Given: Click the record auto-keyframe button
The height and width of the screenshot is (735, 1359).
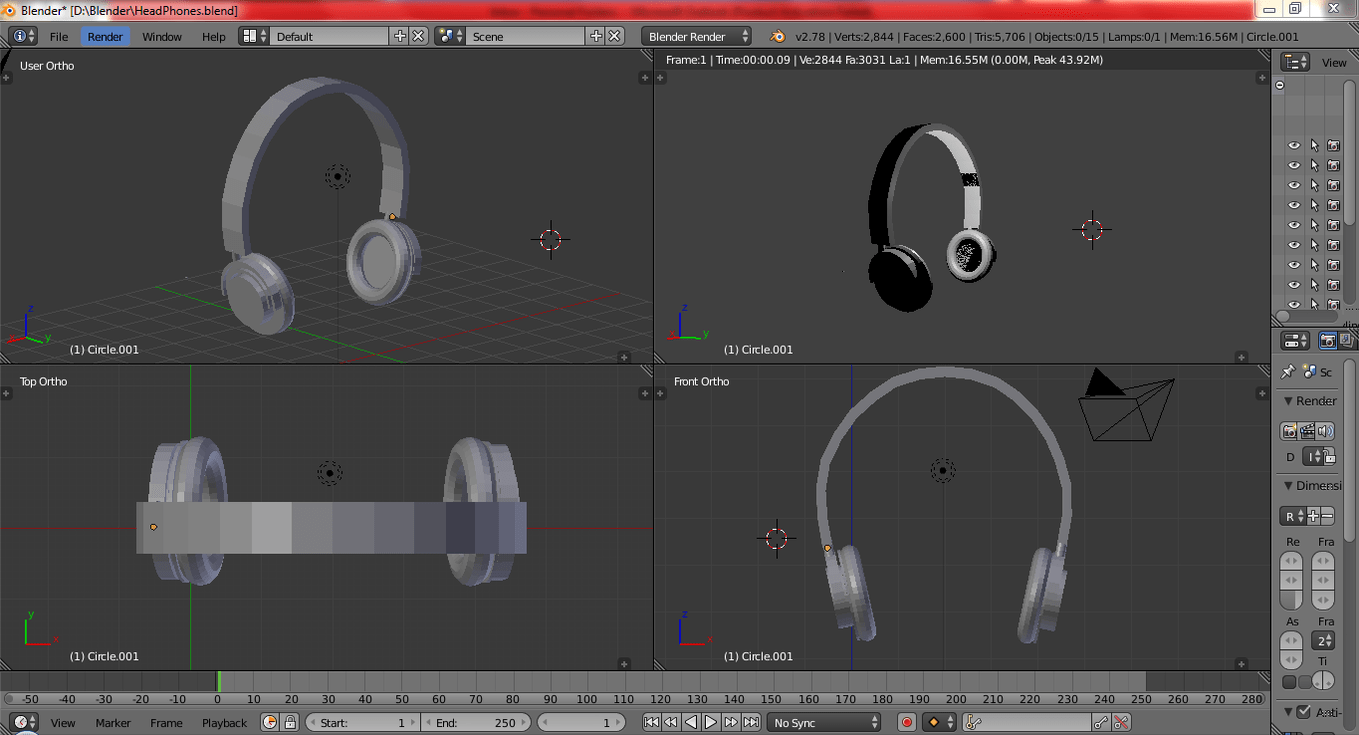Looking at the screenshot, I should tap(907, 723).
